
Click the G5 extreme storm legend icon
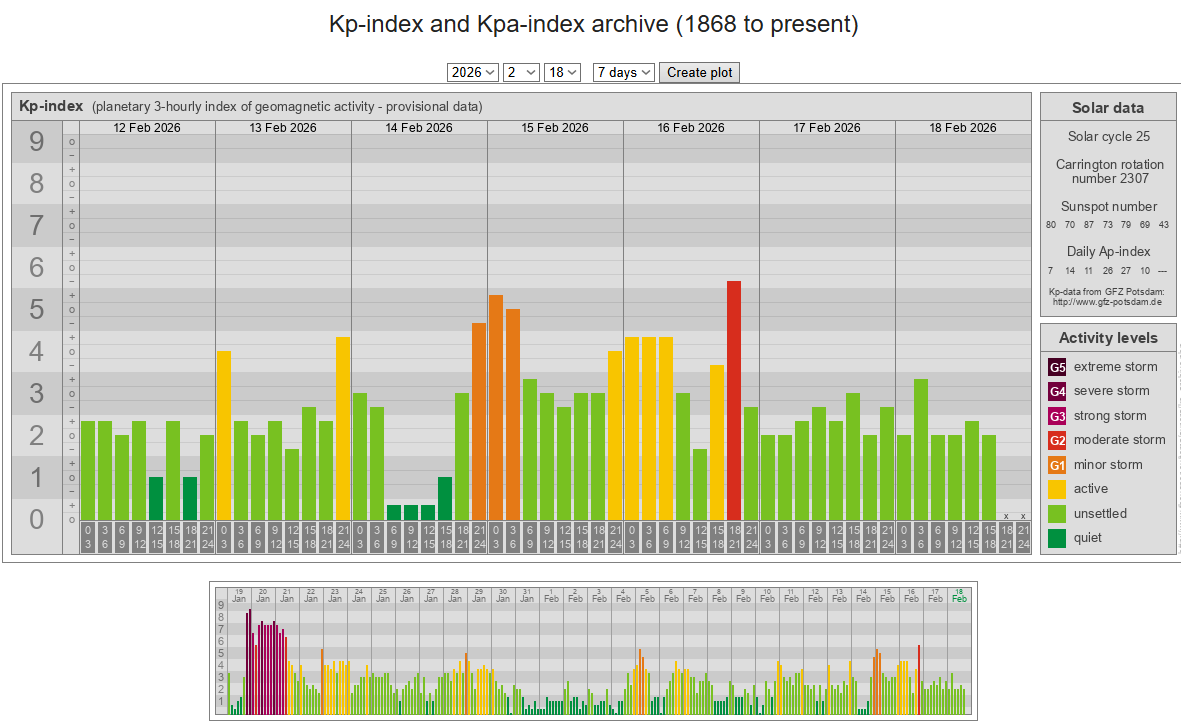1057,367
